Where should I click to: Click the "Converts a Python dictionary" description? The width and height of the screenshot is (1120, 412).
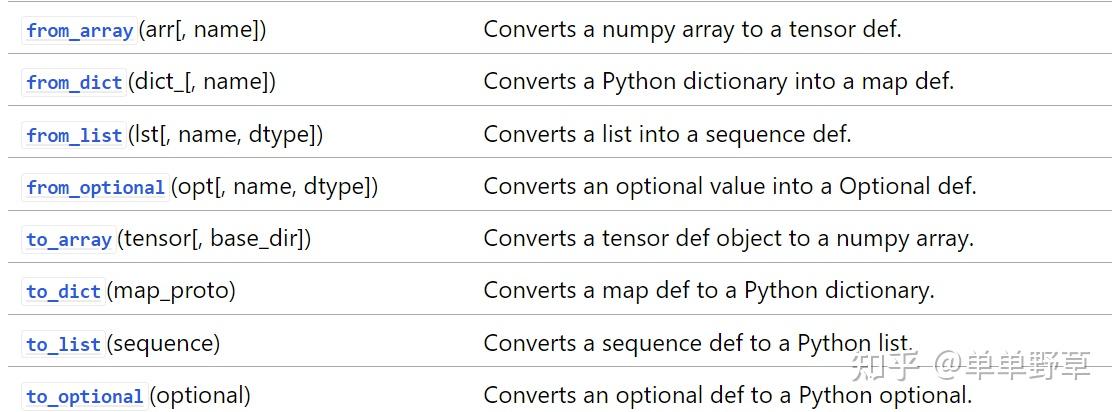tap(718, 81)
